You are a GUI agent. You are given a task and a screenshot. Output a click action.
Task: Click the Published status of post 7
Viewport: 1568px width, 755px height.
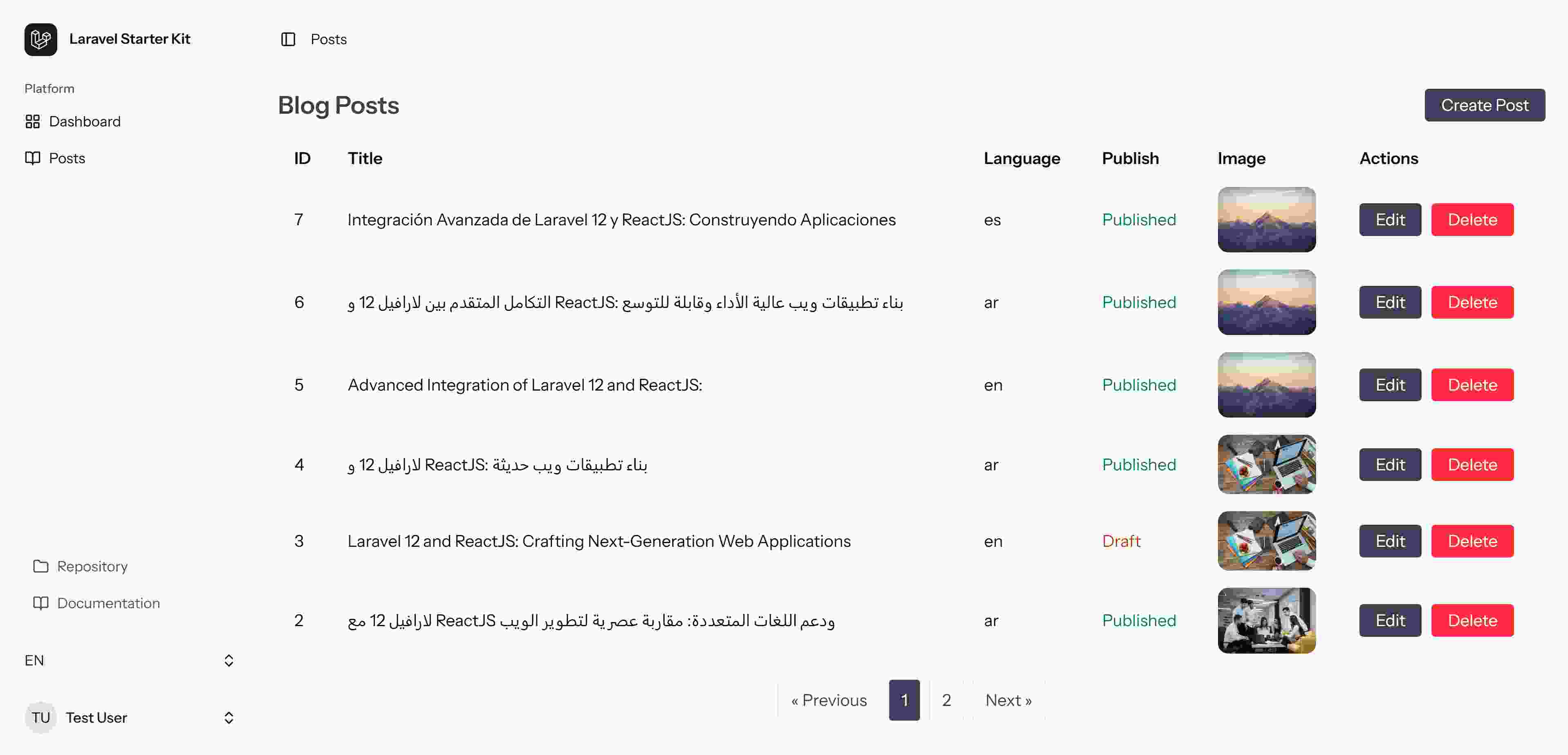point(1139,220)
